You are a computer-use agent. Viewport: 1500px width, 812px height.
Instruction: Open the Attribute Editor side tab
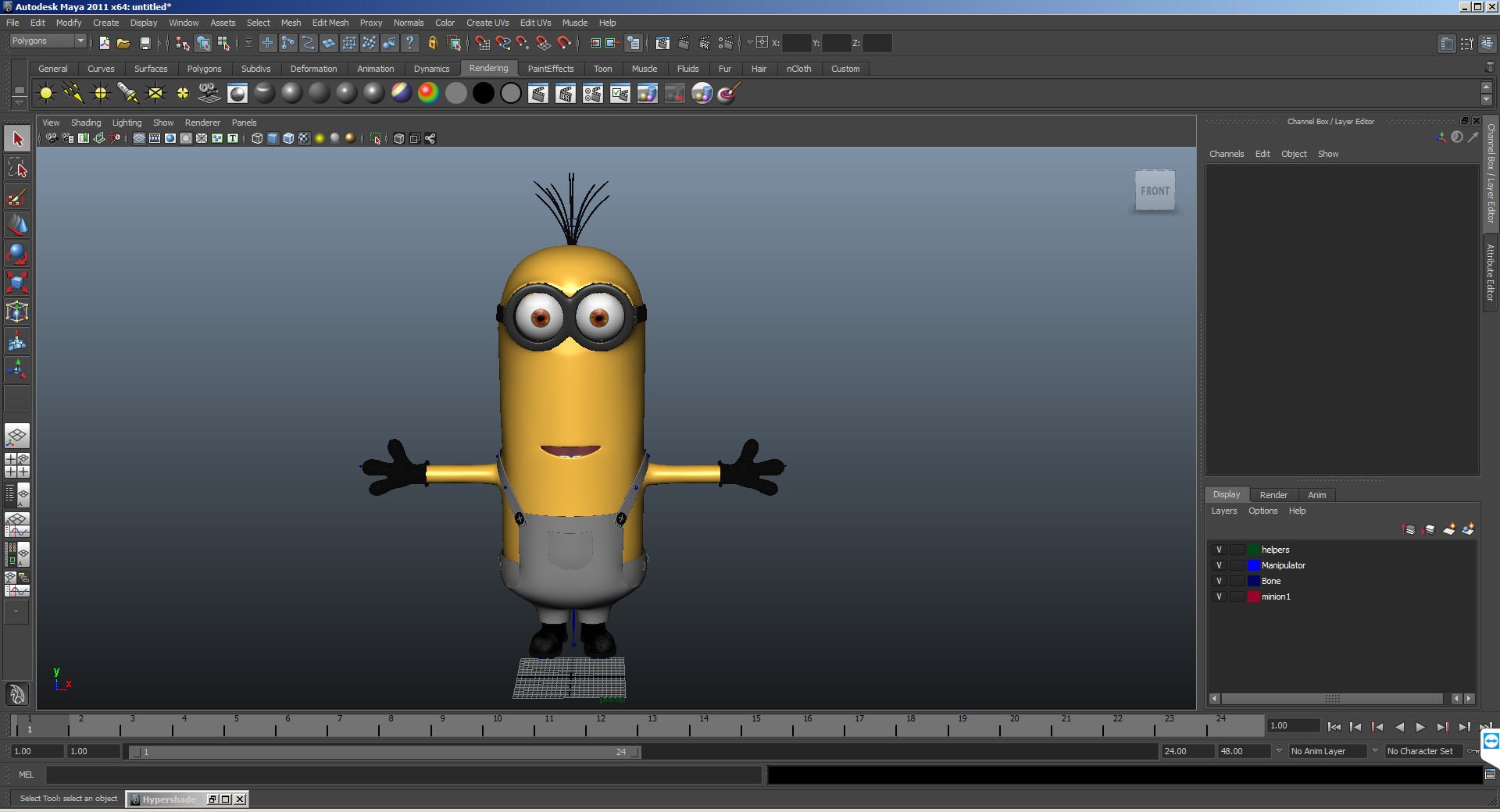[1490, 272]
